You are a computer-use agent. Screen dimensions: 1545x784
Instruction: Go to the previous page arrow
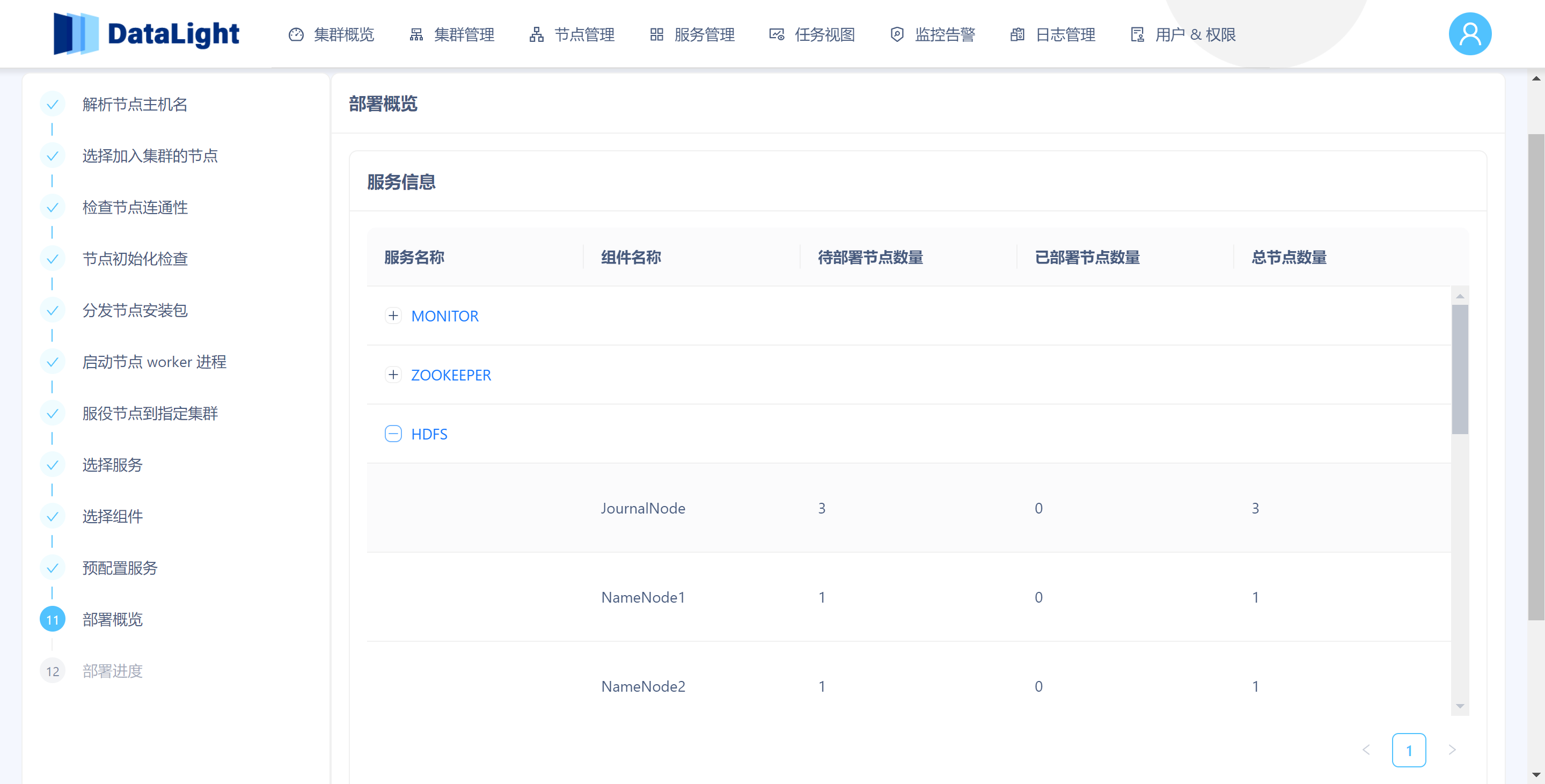[1366, 750]
